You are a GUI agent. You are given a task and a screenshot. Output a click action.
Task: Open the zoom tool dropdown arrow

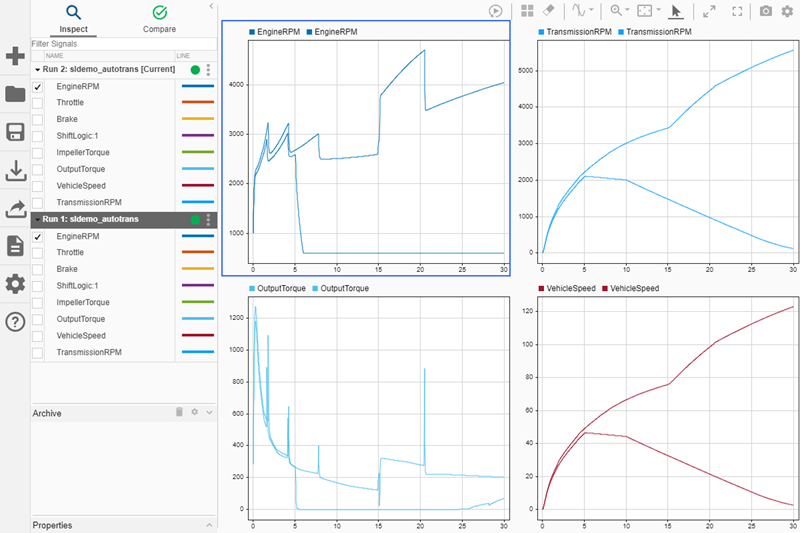pos(628,11)
